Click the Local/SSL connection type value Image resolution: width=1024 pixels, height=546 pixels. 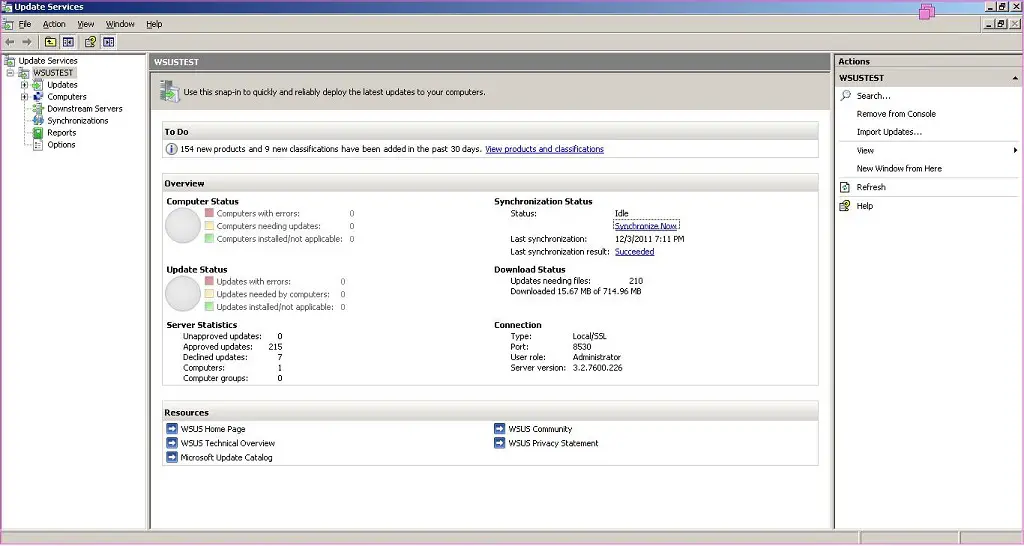coord(589,336)
